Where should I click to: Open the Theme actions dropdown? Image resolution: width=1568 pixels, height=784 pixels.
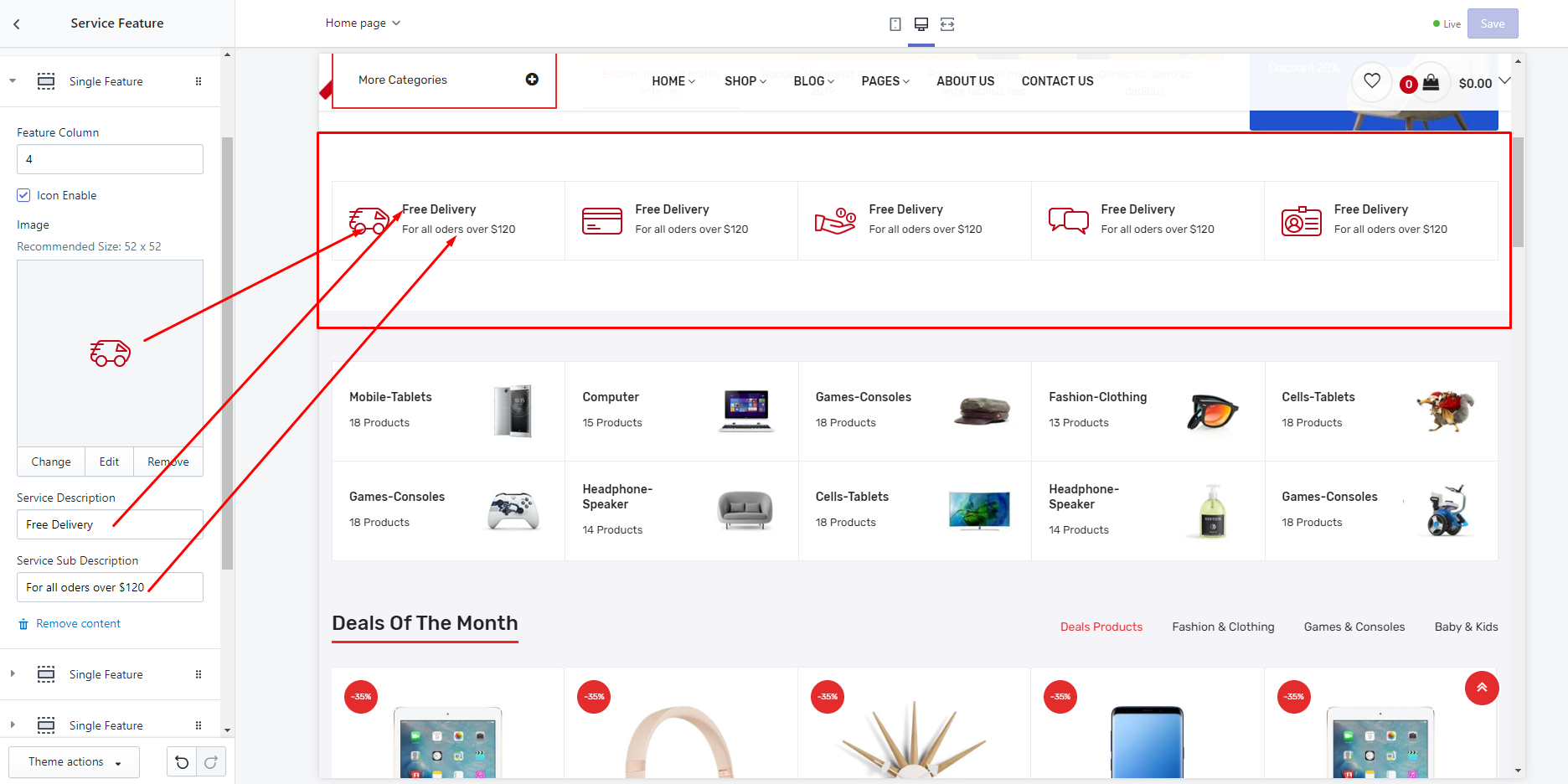click(74, 762)
